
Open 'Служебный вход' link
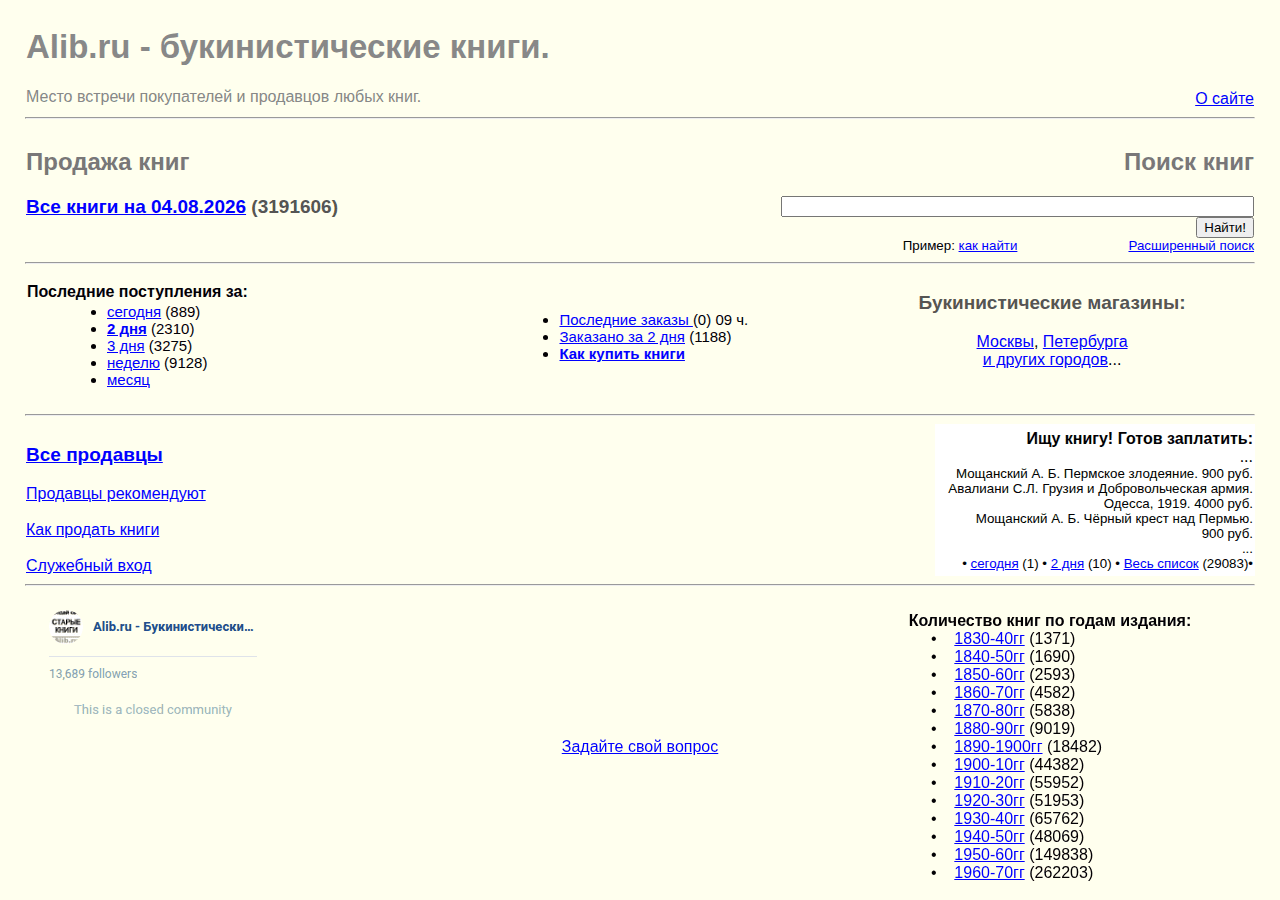(x=89, y=566)
